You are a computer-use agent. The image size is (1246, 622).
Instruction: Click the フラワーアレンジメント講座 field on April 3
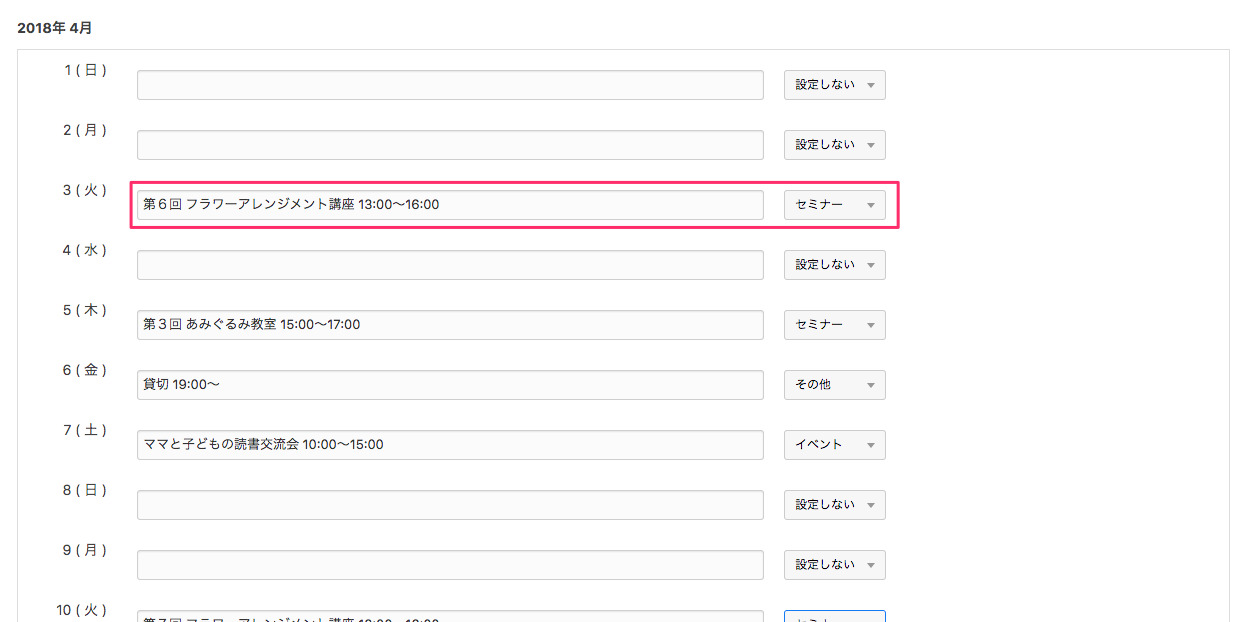click(450, 205)
